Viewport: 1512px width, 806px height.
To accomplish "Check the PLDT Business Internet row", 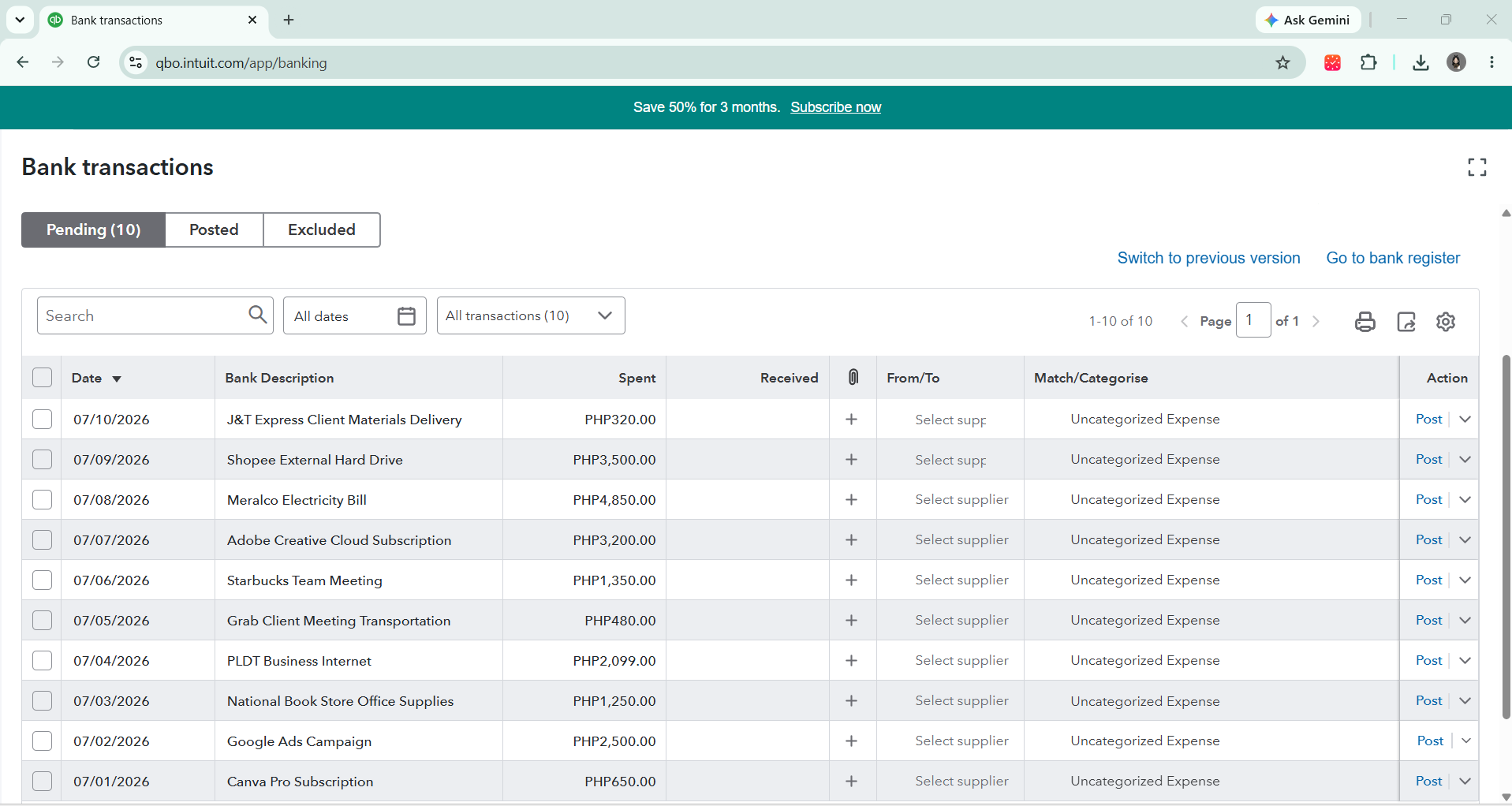I will 43,661.
